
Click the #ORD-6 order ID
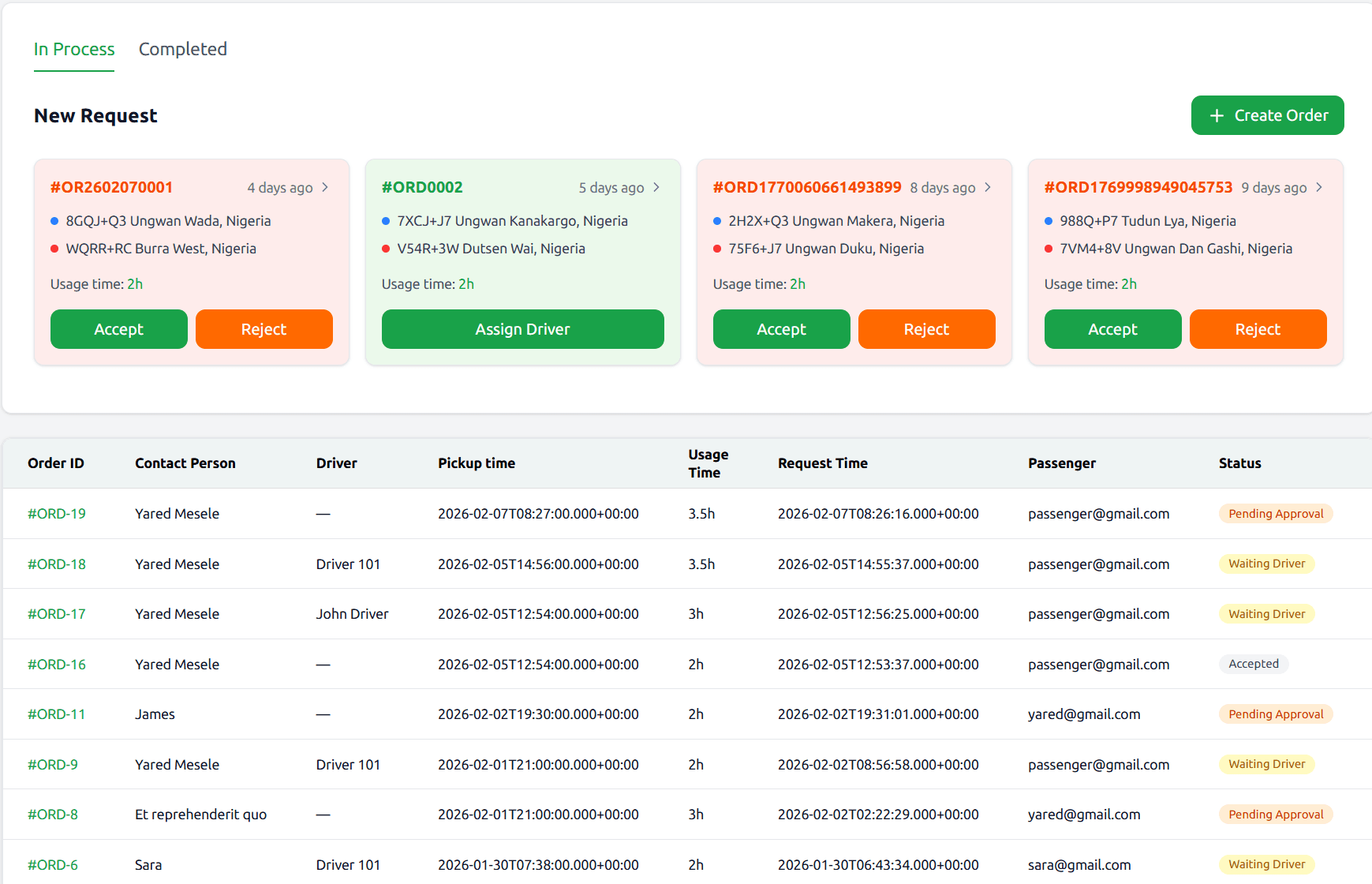coord(53,865)
